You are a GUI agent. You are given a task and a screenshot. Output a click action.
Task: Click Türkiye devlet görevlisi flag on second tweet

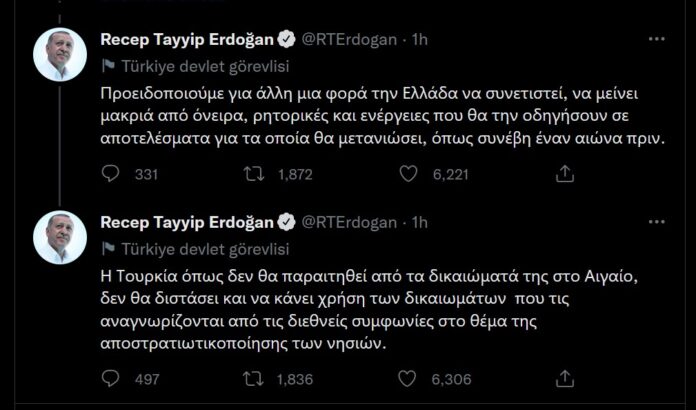pos(108,249)
